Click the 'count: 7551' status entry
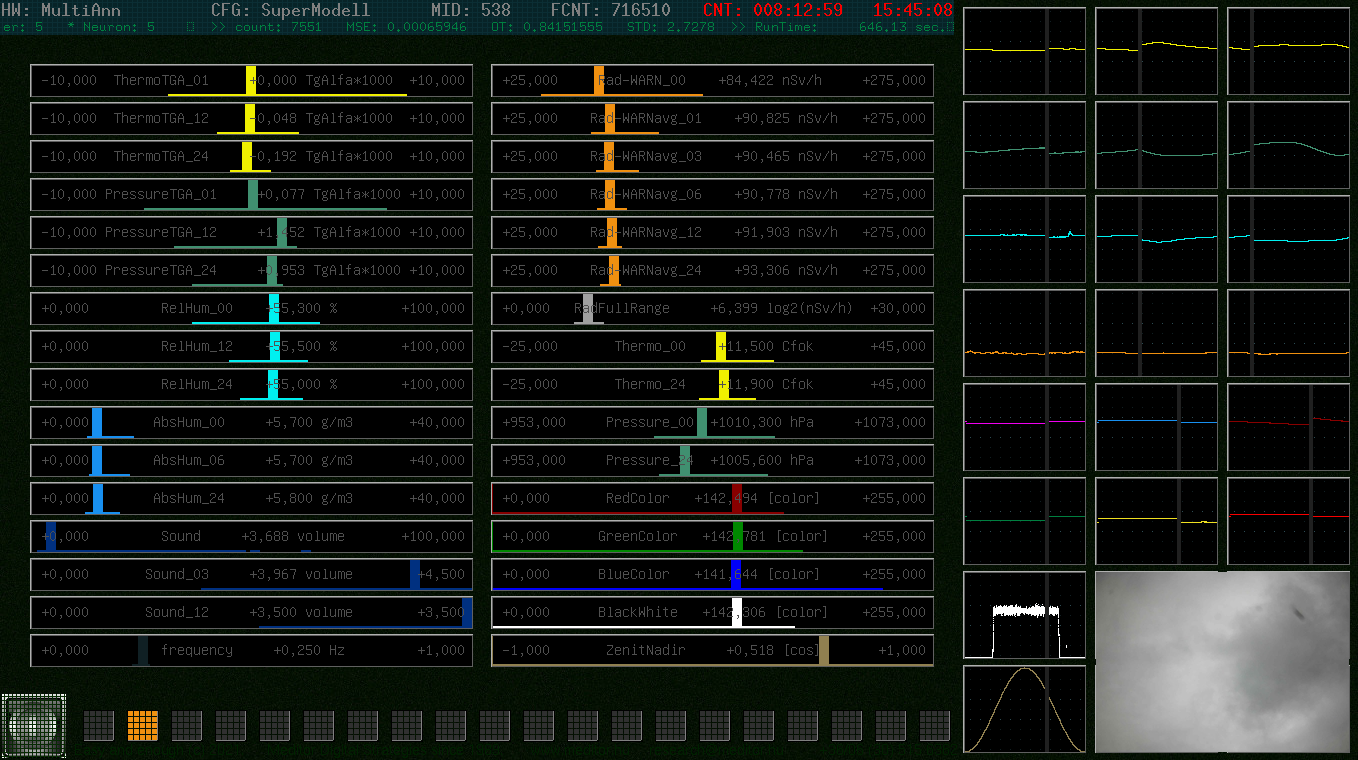The width and height of the screenshot is (1358, 760). click(x=278, y=27)
